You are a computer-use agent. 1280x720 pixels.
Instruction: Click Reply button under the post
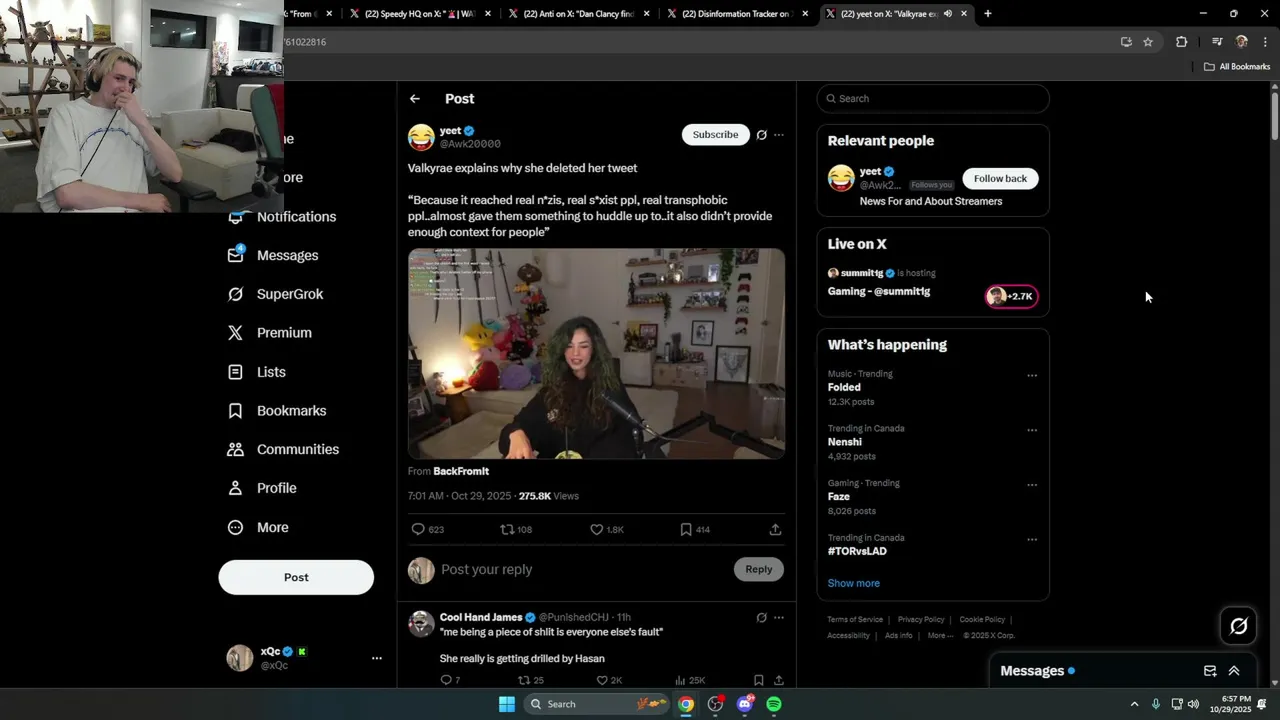759,569
